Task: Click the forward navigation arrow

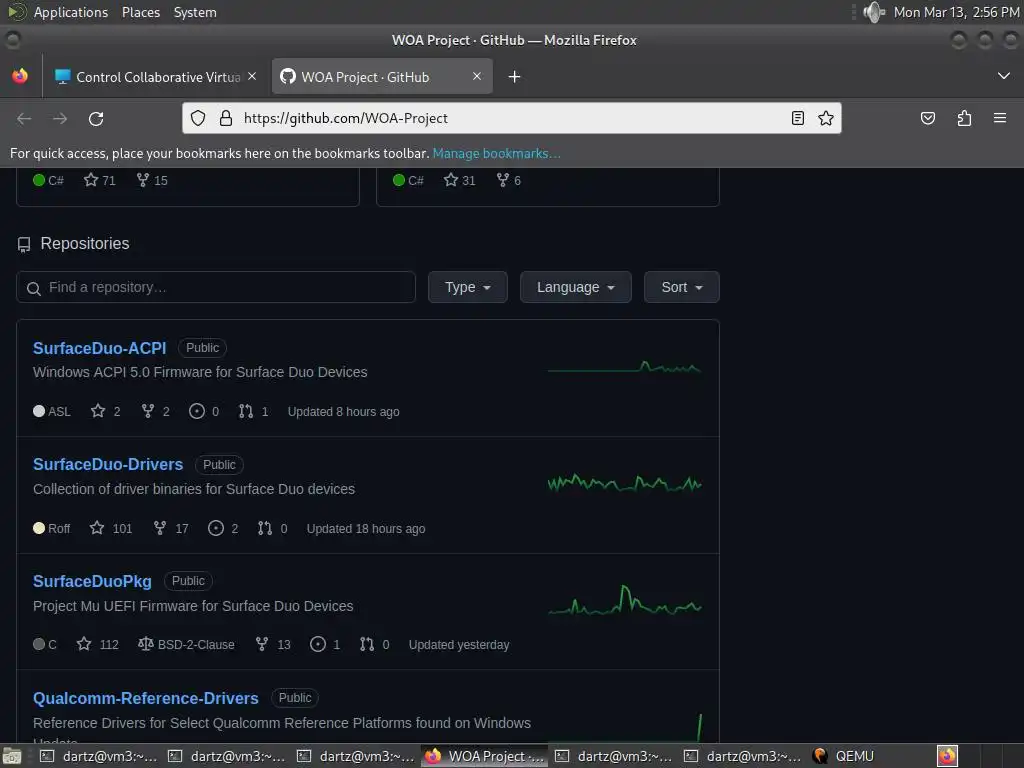Action: pyautogui.click(x=60, y=118)
